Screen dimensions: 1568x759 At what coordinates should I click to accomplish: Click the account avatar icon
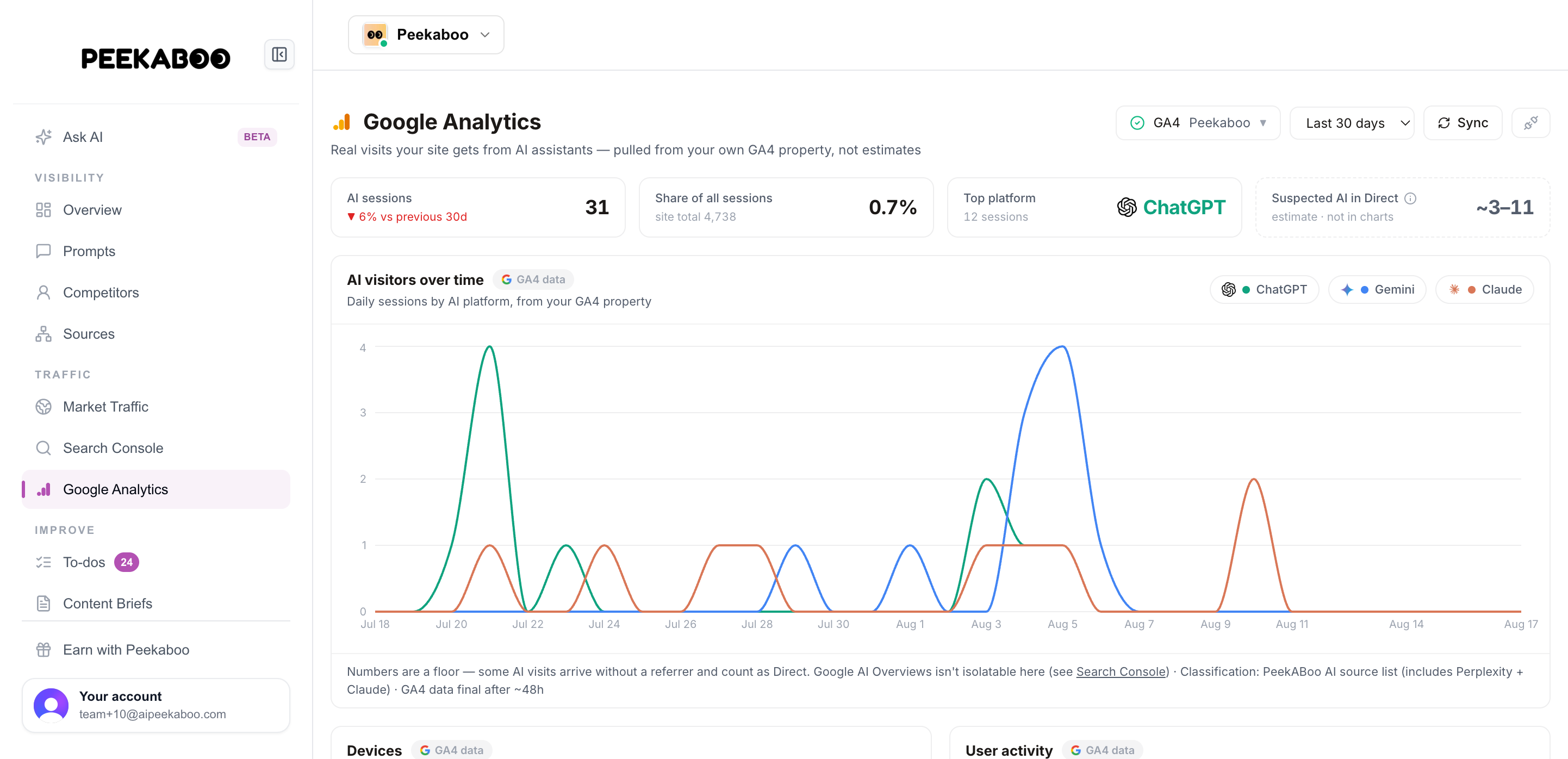pos(51,705)
